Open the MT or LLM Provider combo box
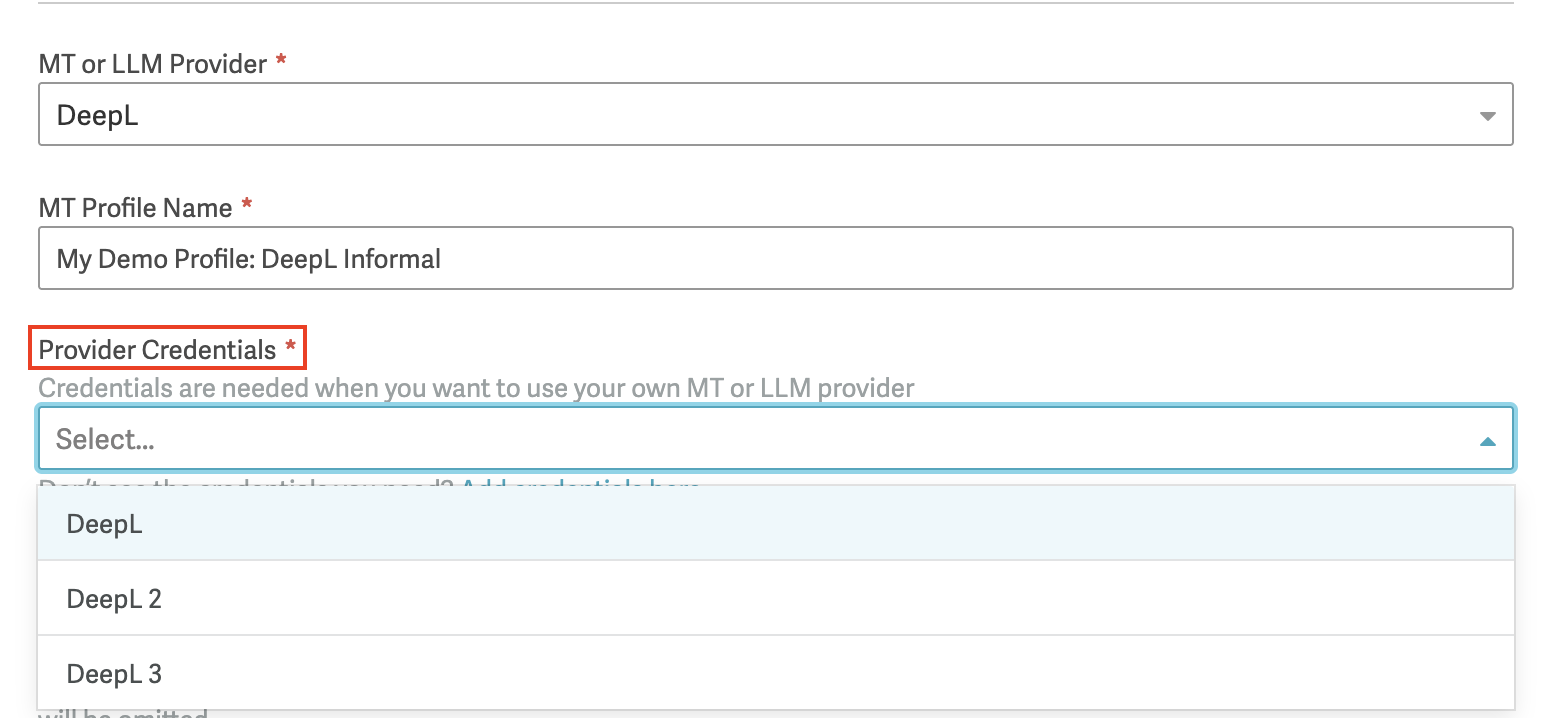Image resolution: width=1558 pixels, height=718 pixels. pyautogui.click(x=775, y=114)
